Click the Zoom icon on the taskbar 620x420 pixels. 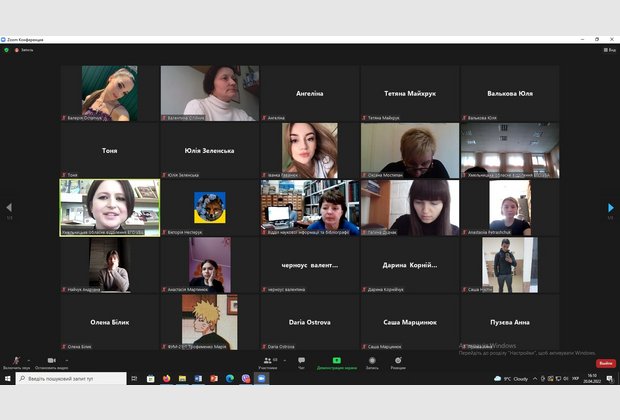(x=261, y=378)
